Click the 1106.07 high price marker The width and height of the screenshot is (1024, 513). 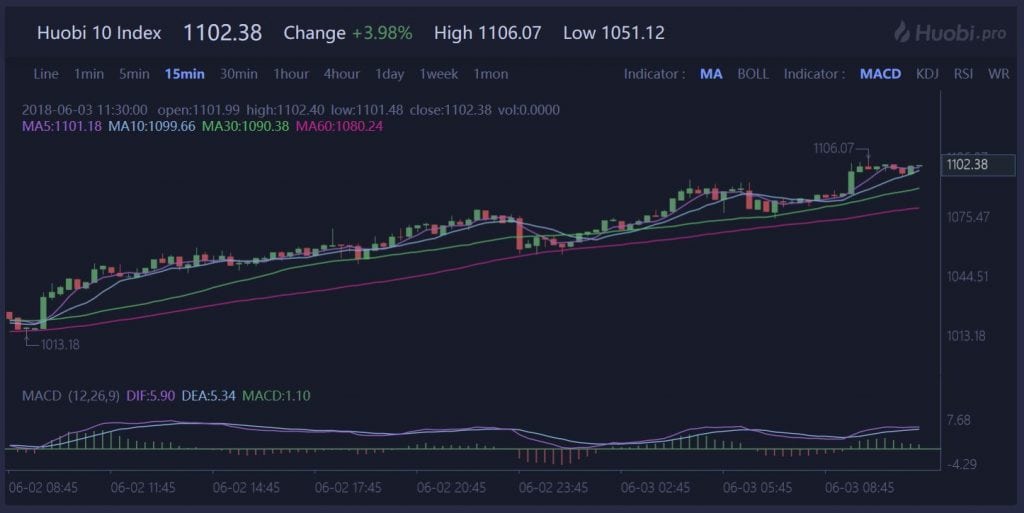(x=833, y=148)
